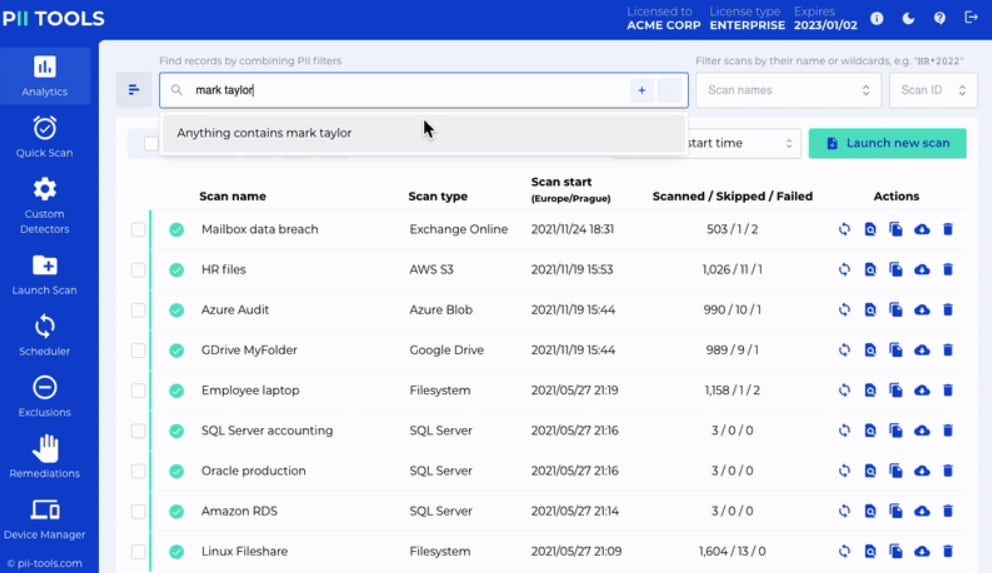Click the 'Scan type' column header
The height and width of the screenshot is (573, 992).
click(438, 196)
